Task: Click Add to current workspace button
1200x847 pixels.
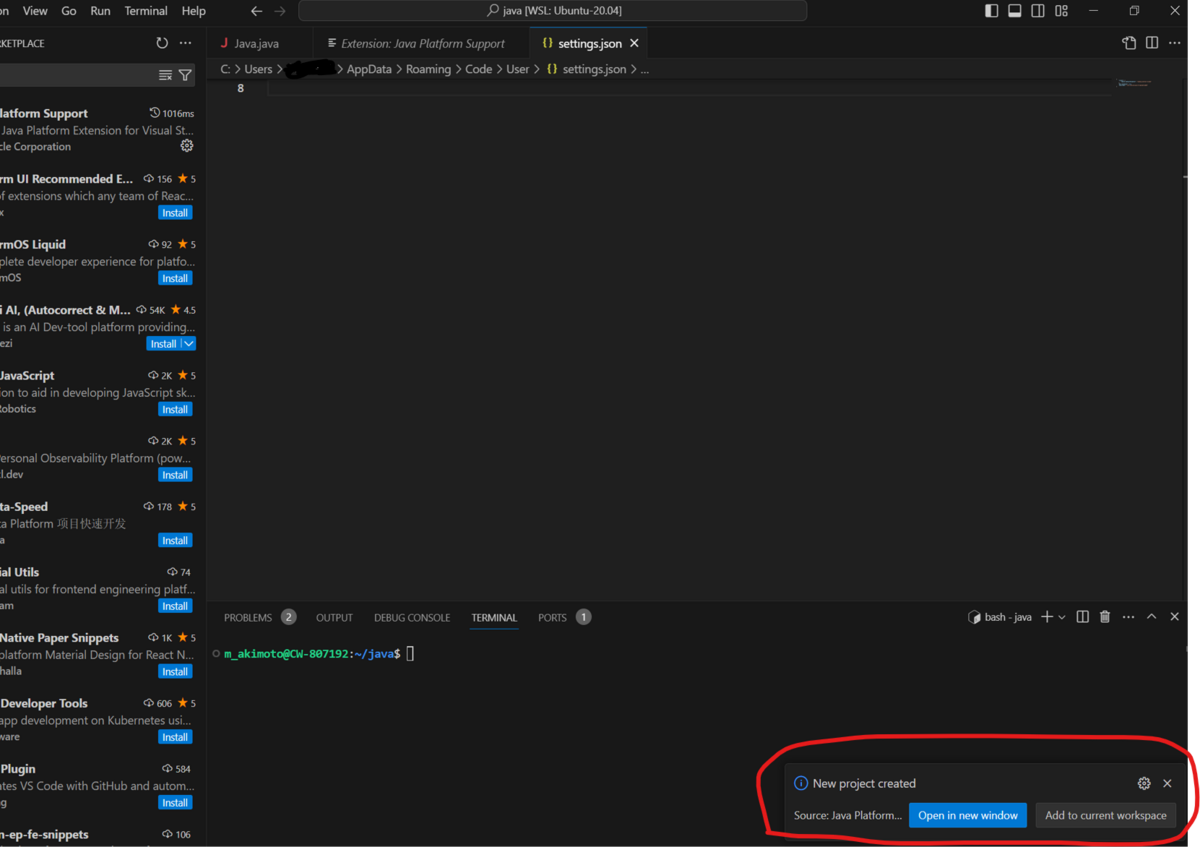Action: 1105,815
